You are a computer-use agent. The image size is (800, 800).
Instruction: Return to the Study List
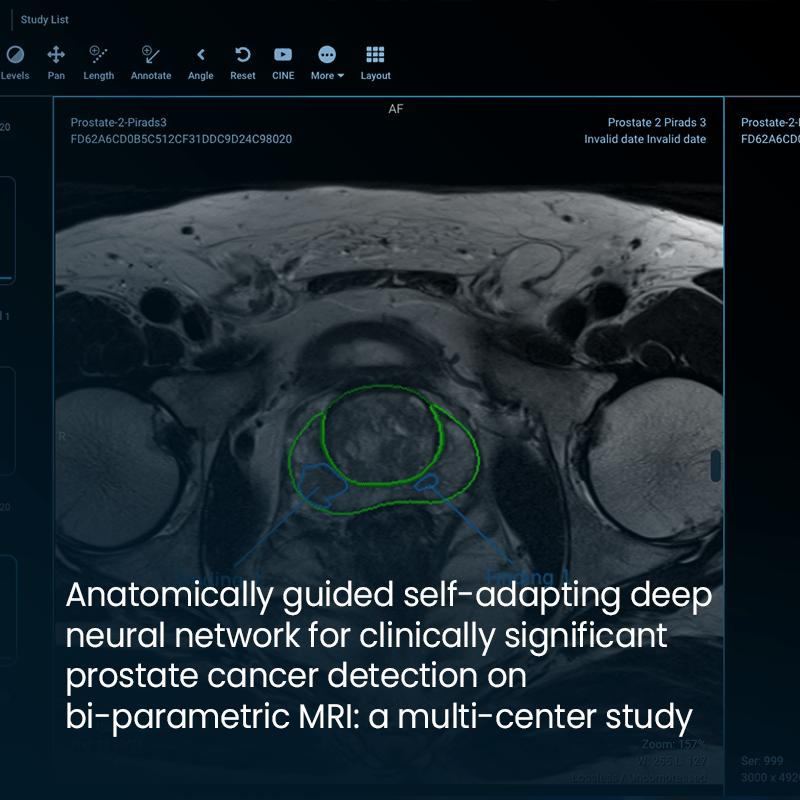click(x=44, y=19)
